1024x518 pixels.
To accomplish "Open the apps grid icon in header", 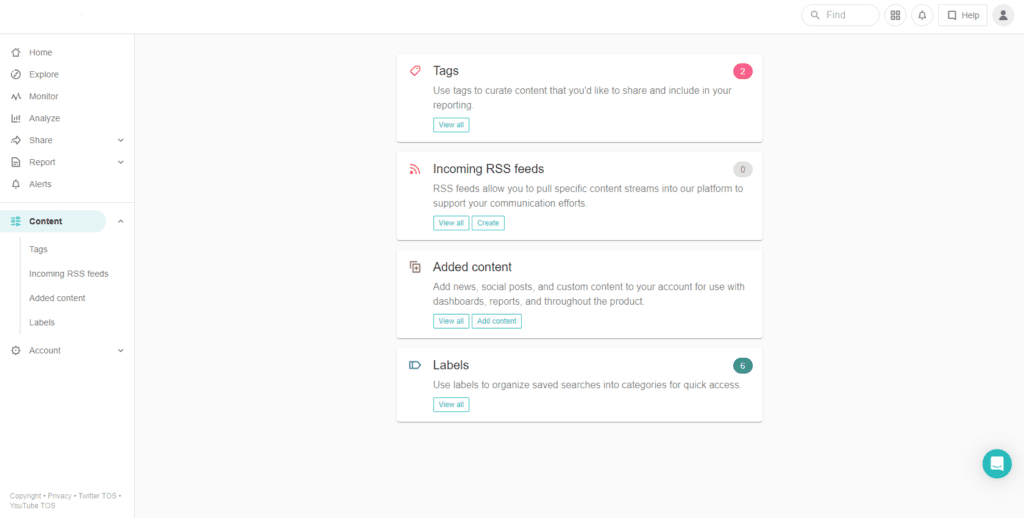I will pos(895,15).
